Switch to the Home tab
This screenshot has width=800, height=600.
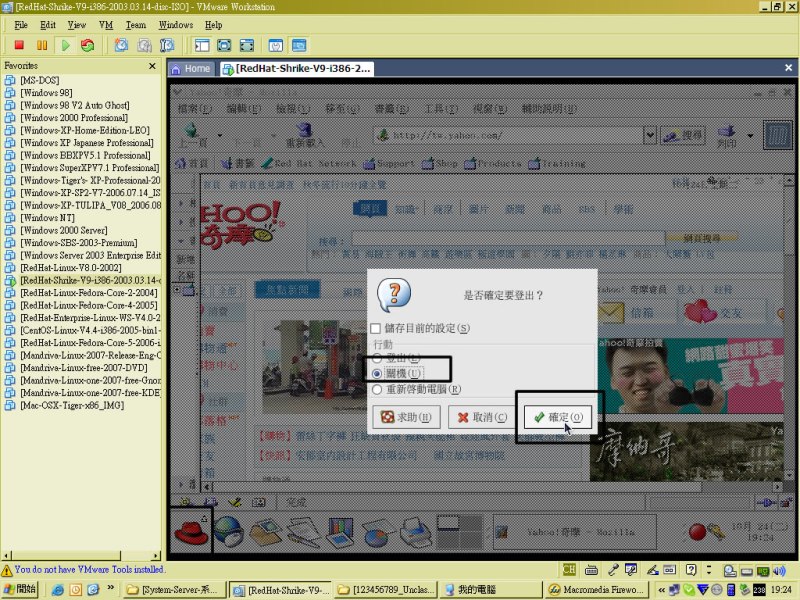click(x=191, y=69)
